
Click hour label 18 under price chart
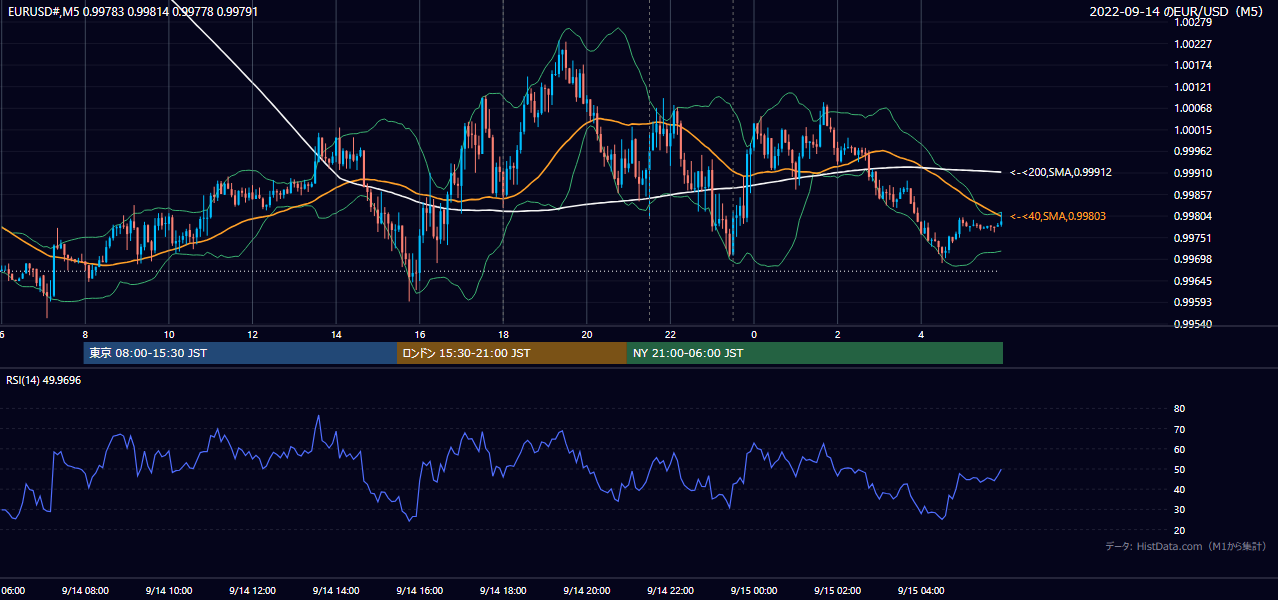pos(503,334)
